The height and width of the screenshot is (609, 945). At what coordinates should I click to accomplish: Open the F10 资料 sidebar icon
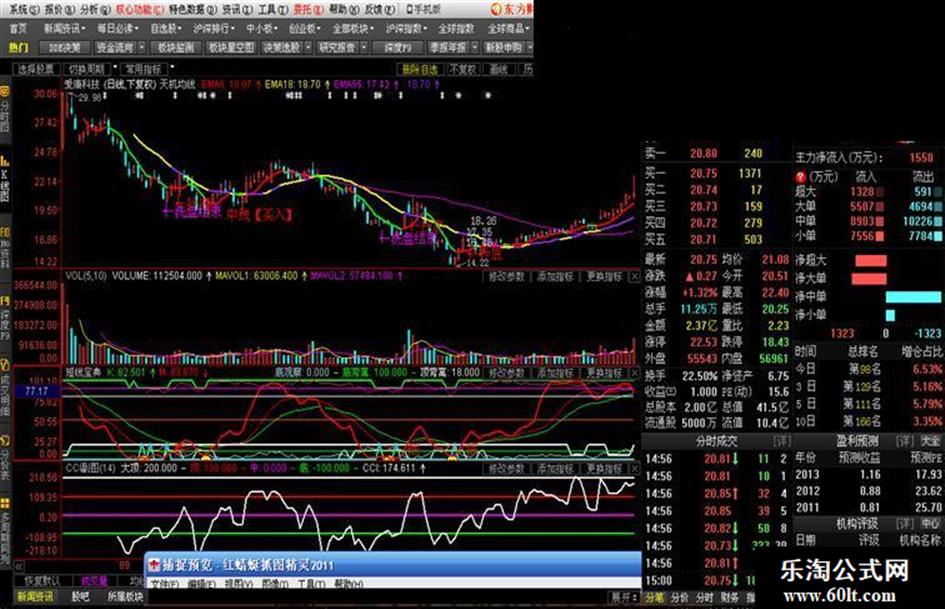[4, 247]
